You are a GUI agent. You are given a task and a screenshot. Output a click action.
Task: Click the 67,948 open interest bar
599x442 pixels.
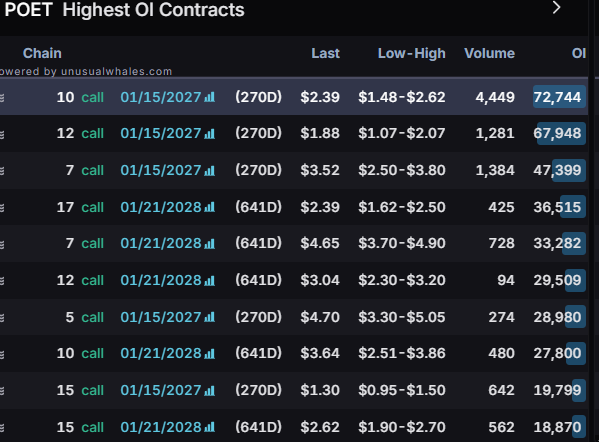[x=561, y=133]
